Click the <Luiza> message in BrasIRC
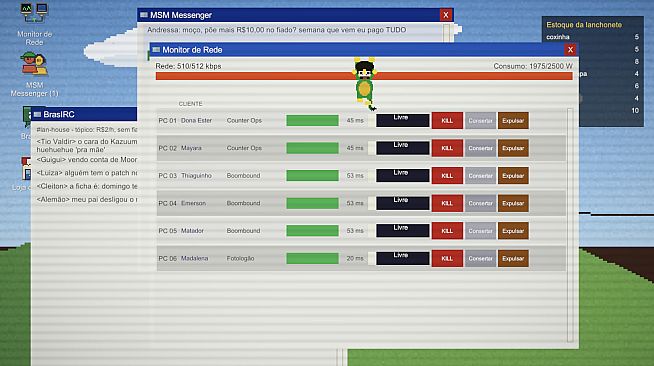The image size is (654, 366). 87,173
